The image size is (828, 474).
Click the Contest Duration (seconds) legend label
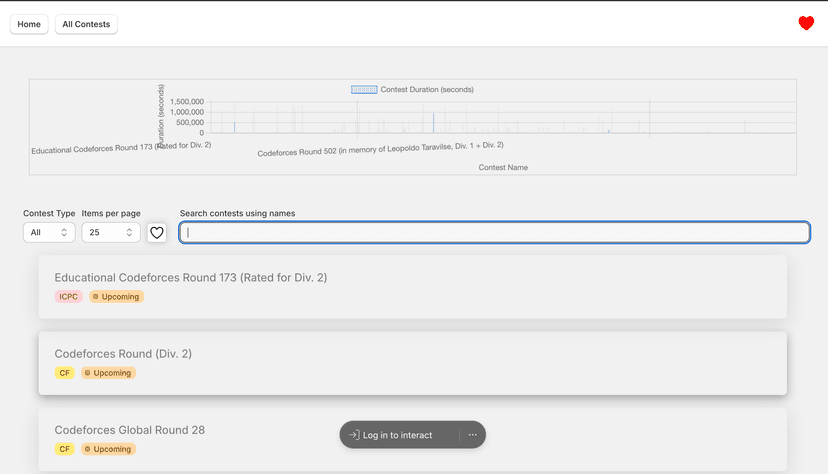(427, 90)
